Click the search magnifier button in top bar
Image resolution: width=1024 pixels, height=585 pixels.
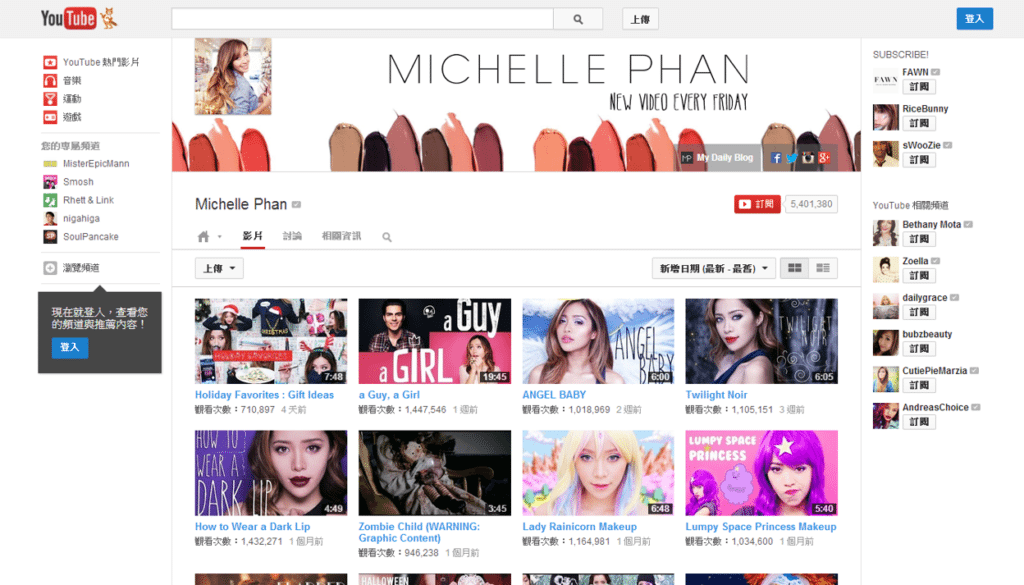pyautogui.click(x=578, y=18)
